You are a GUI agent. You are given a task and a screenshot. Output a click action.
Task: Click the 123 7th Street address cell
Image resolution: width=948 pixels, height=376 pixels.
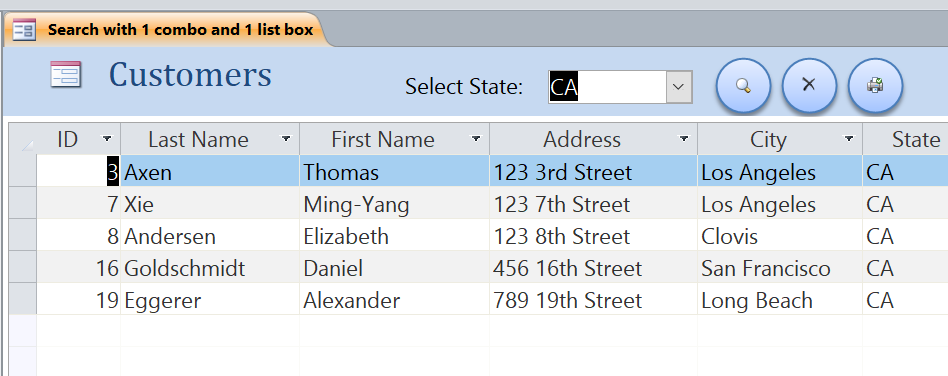(592, 204)
